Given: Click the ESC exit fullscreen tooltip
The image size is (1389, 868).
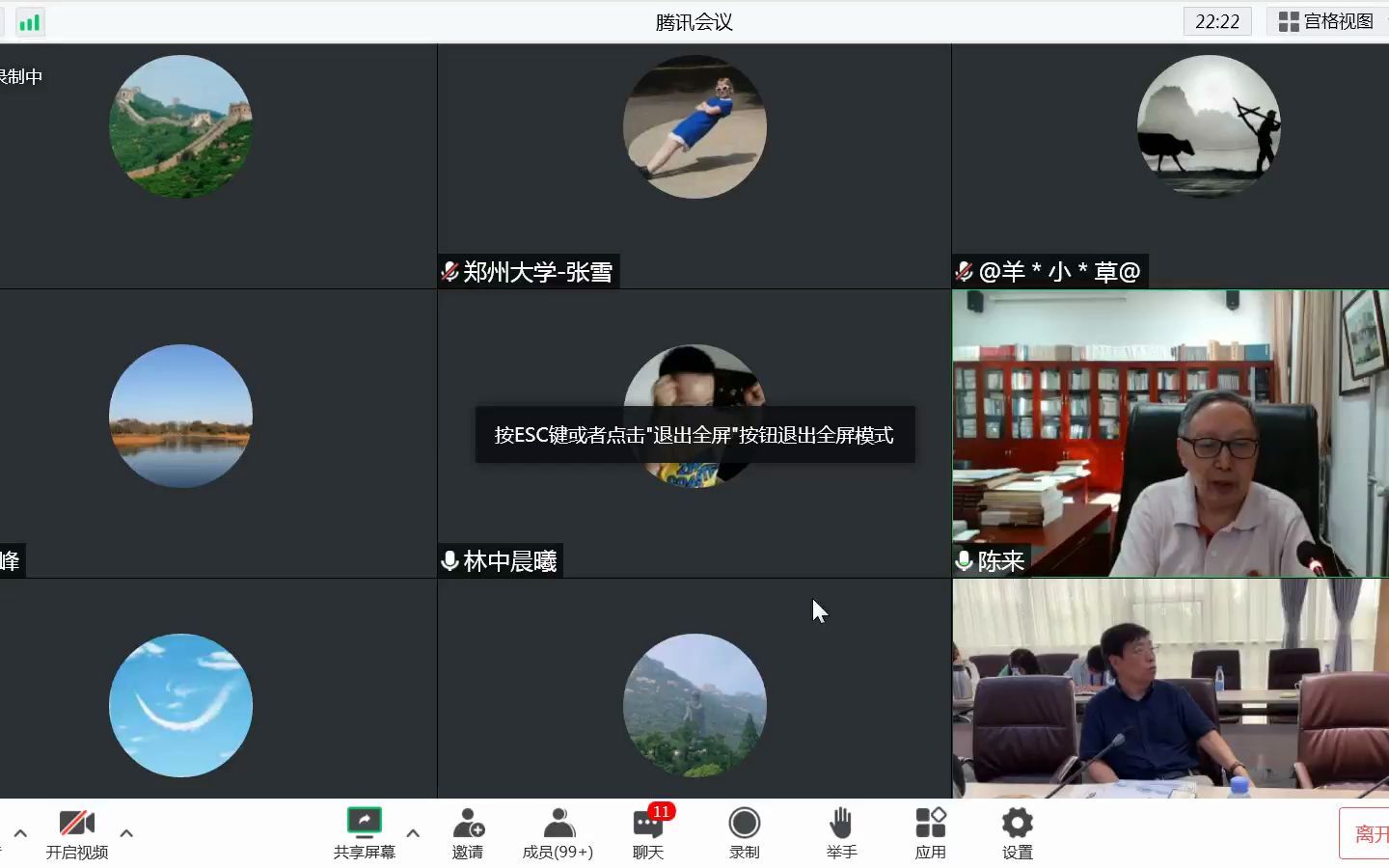Looking at the screenshot, I should (694, 435).
